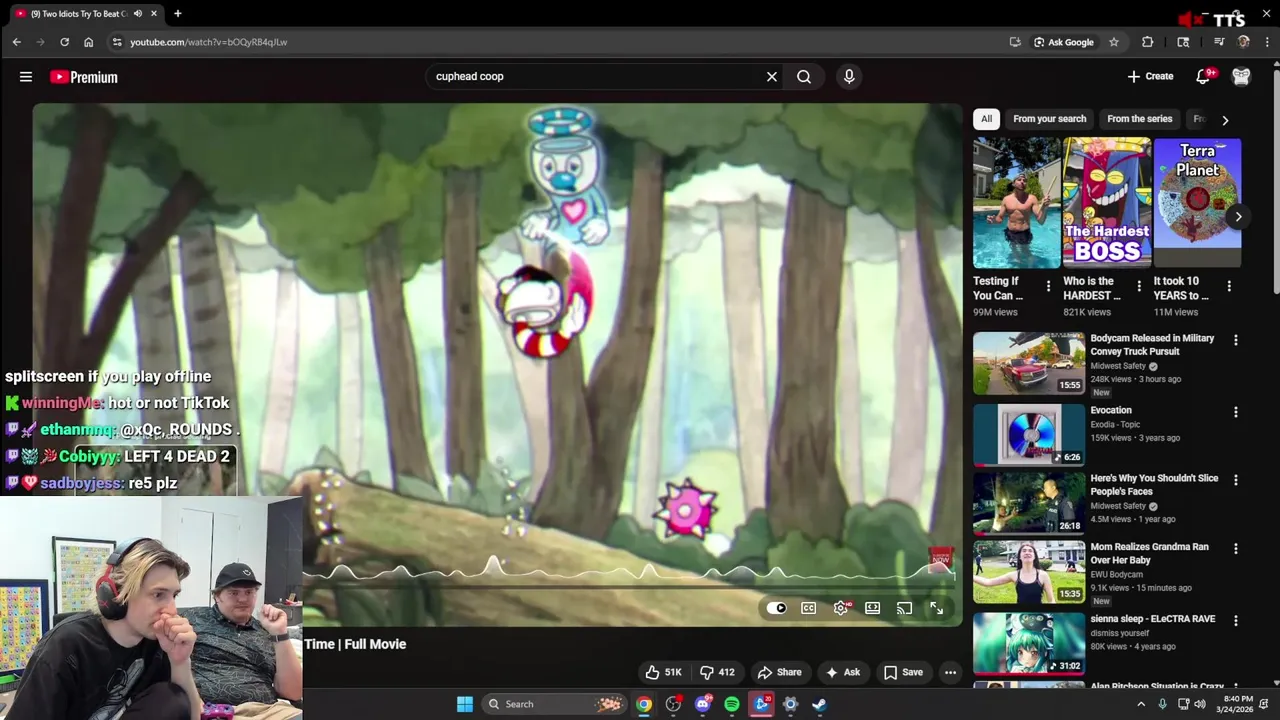Open Bodycam Released truck pursuit thumbnail
This screenshot has height=720, width=1280.
point(1029,364)
